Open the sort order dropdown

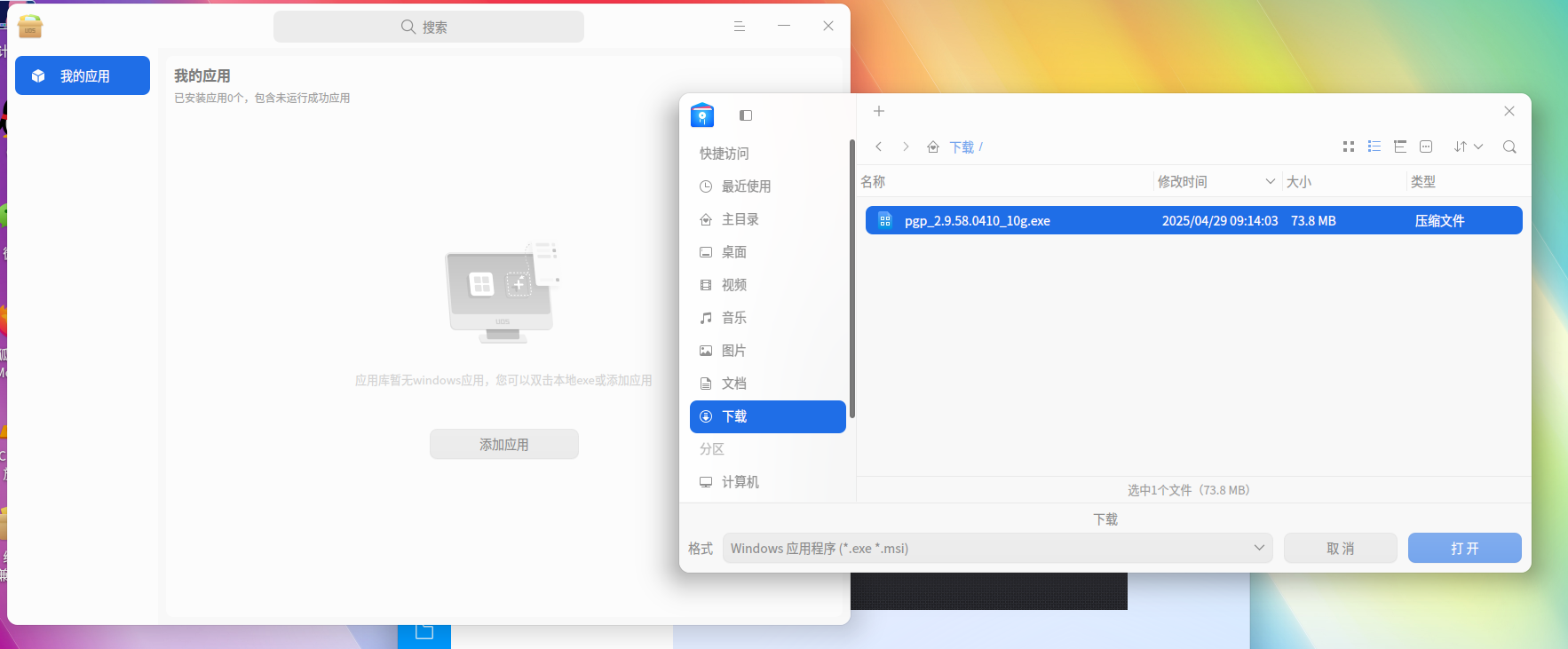(1469, 146)
